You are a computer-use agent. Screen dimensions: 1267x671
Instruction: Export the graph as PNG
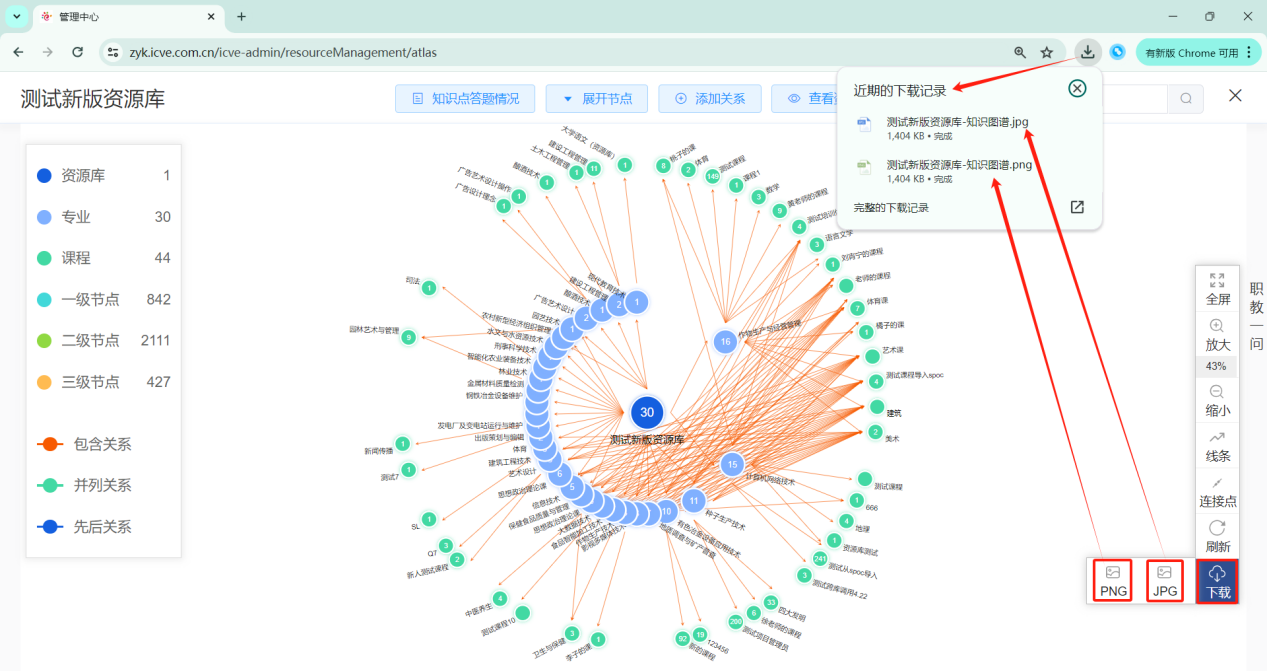pos(1113,581)
